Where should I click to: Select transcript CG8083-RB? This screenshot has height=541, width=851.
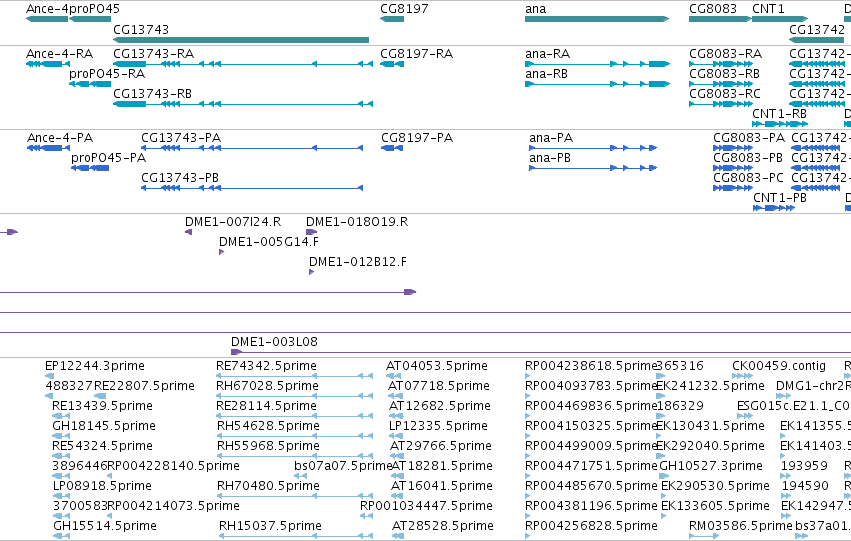tap(721, 84)
